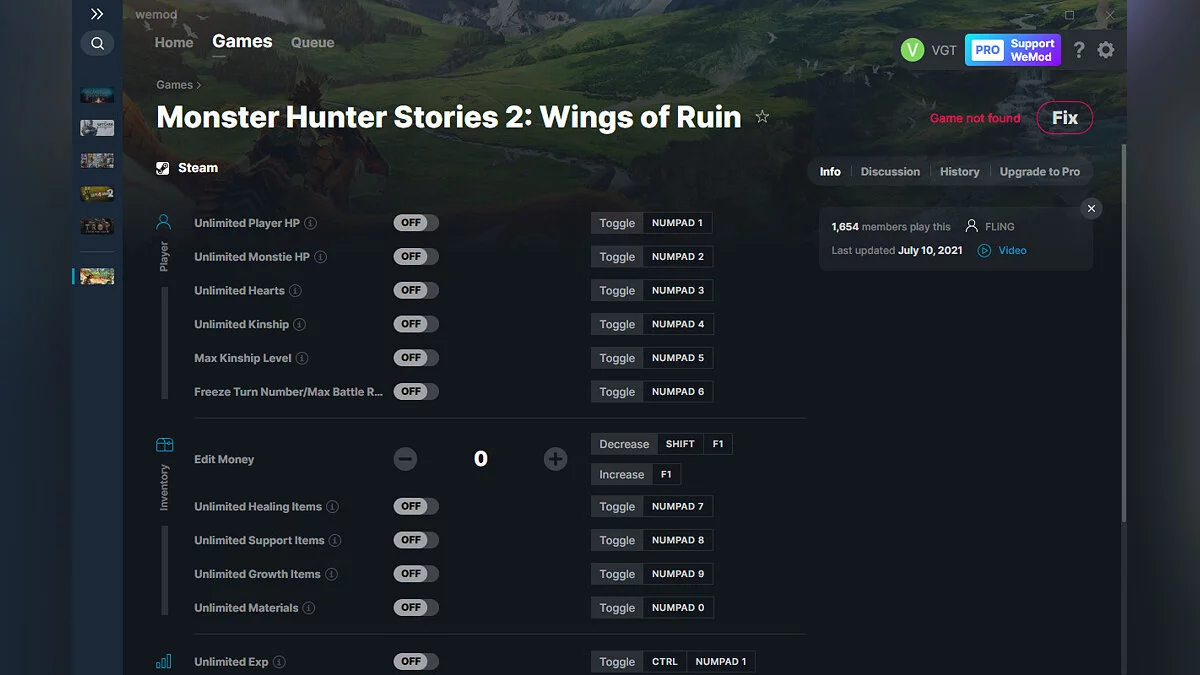
Task: Click the Fix button for Game not found
Action: [1064, 117]
